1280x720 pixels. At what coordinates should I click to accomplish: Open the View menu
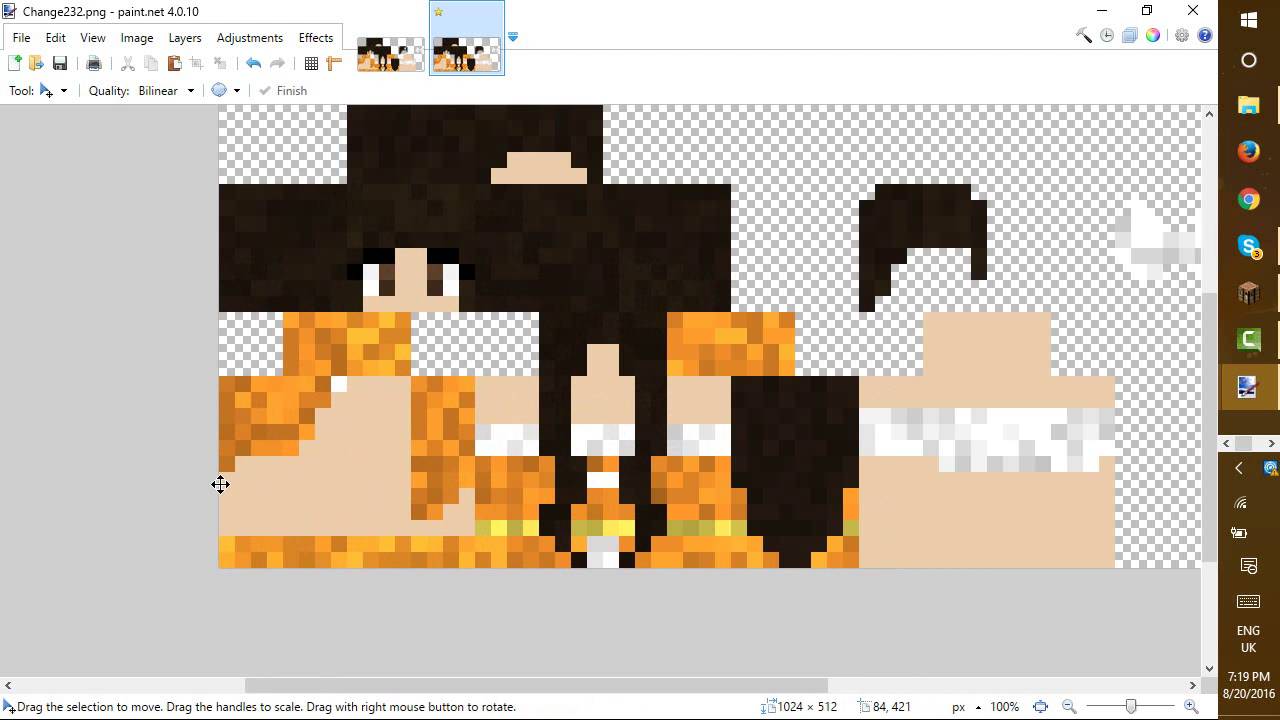click(x=93, y=37)
